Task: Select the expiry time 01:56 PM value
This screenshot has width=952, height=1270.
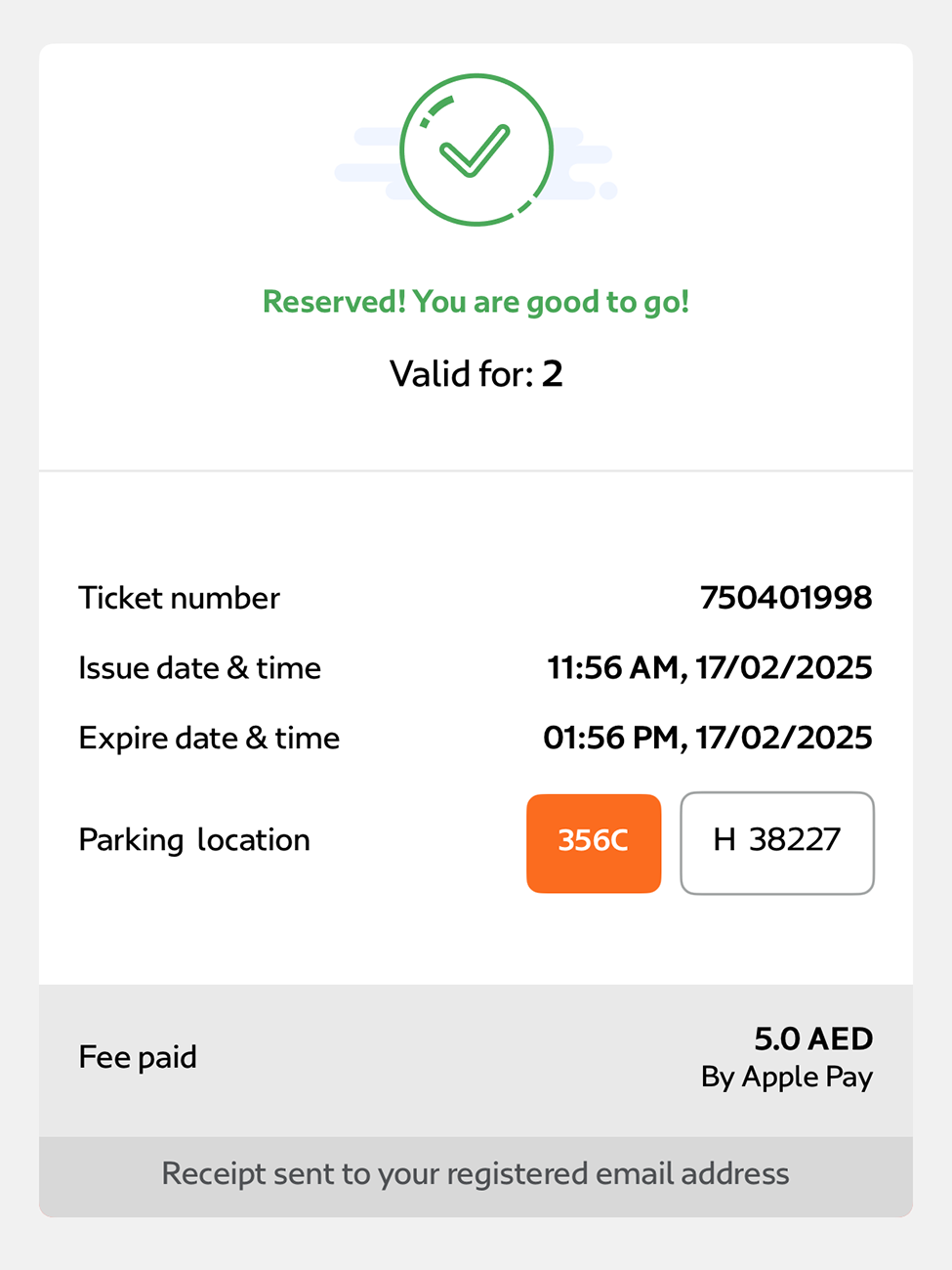Action: [610, 739]
